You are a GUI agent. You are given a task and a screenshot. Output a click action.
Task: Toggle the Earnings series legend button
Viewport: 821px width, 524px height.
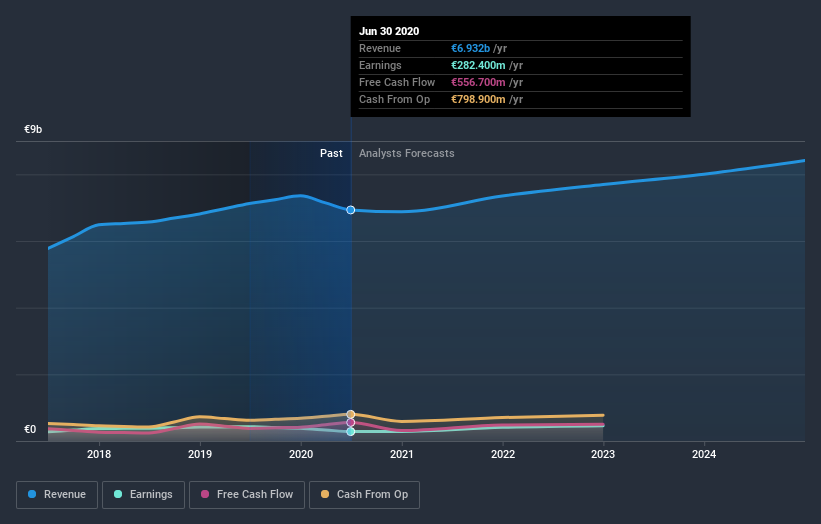(x=143, y=495)
